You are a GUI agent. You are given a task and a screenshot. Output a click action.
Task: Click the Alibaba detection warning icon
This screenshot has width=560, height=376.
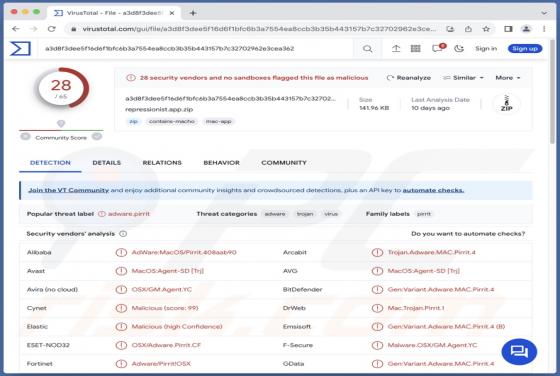pos(121,252)
